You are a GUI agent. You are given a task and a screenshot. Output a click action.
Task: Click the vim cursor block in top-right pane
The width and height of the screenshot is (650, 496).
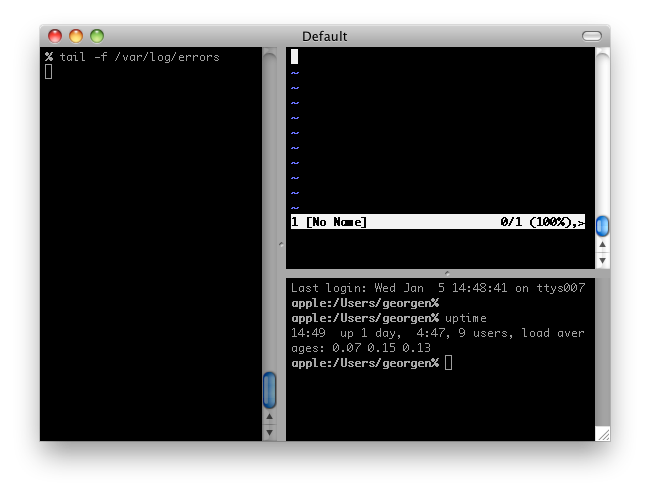pos(294,57)
